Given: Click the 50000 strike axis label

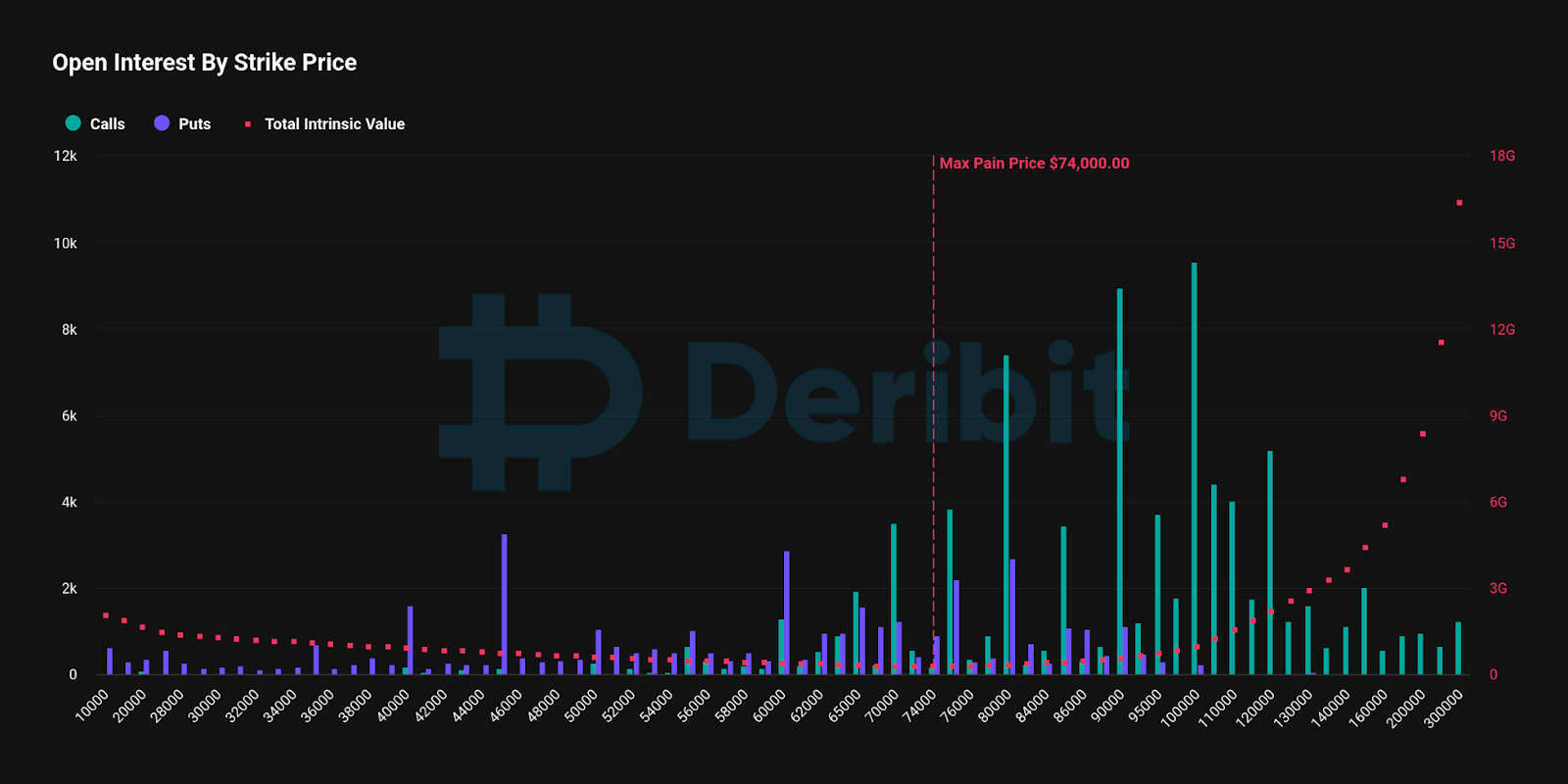Looking at the screenshot, I should click(x=581, y=705).
